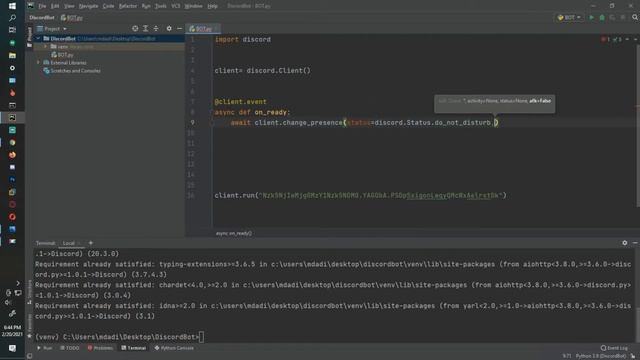Open the Window menu
Screen dimensions: 640x360
[193, 6]
